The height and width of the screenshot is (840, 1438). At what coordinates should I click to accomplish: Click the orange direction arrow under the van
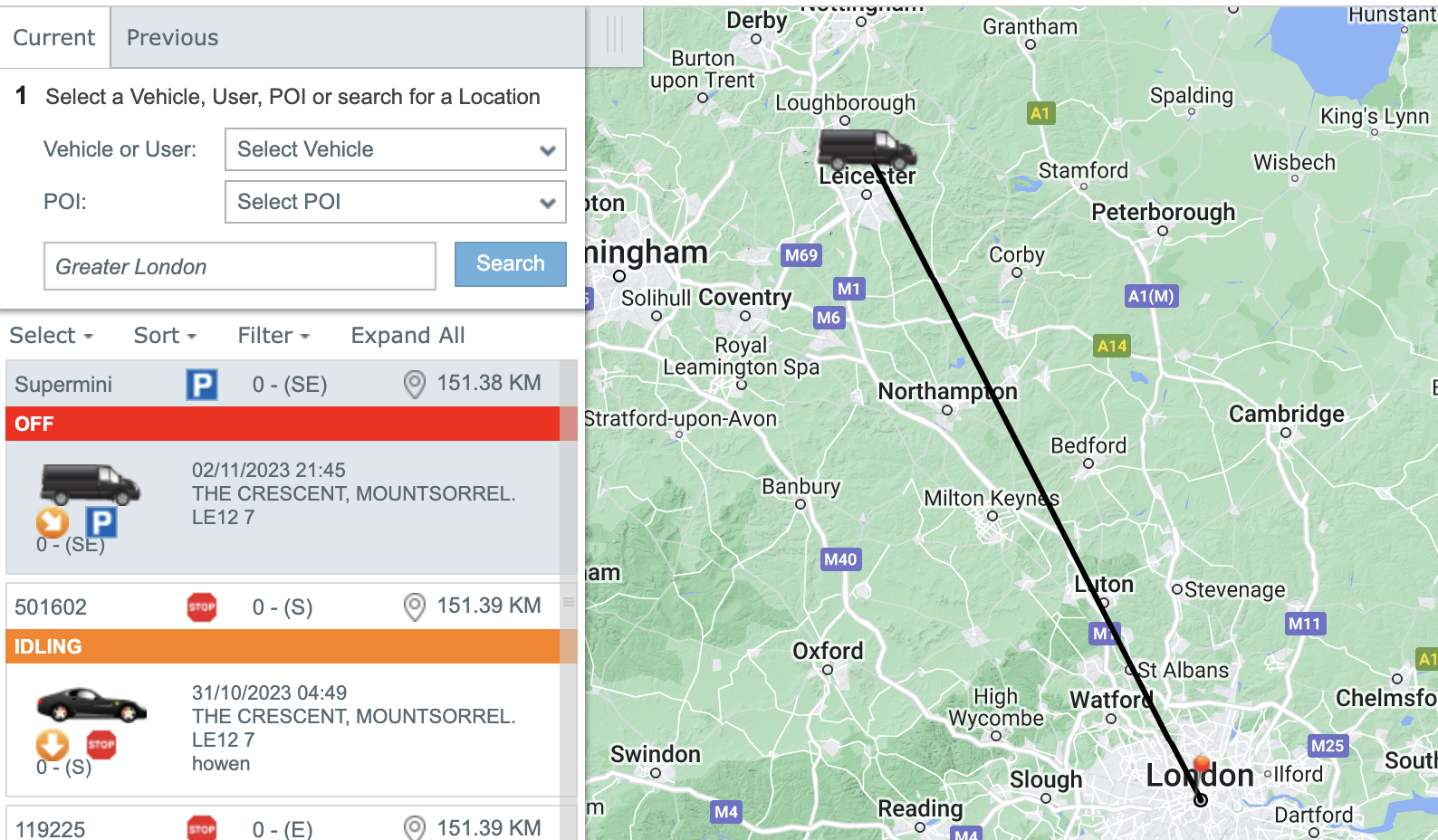52,522
